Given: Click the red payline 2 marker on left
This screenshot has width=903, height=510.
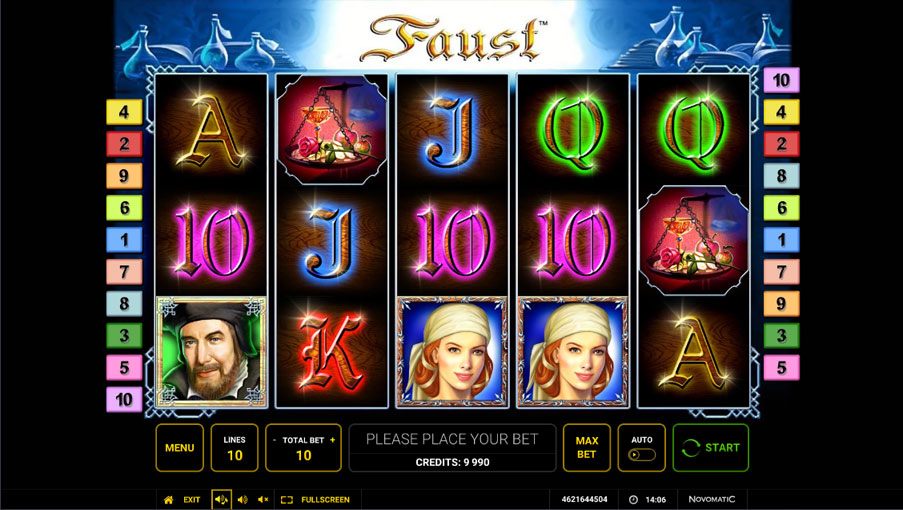Looking at the screenshot, I should [x=124, y=144].
